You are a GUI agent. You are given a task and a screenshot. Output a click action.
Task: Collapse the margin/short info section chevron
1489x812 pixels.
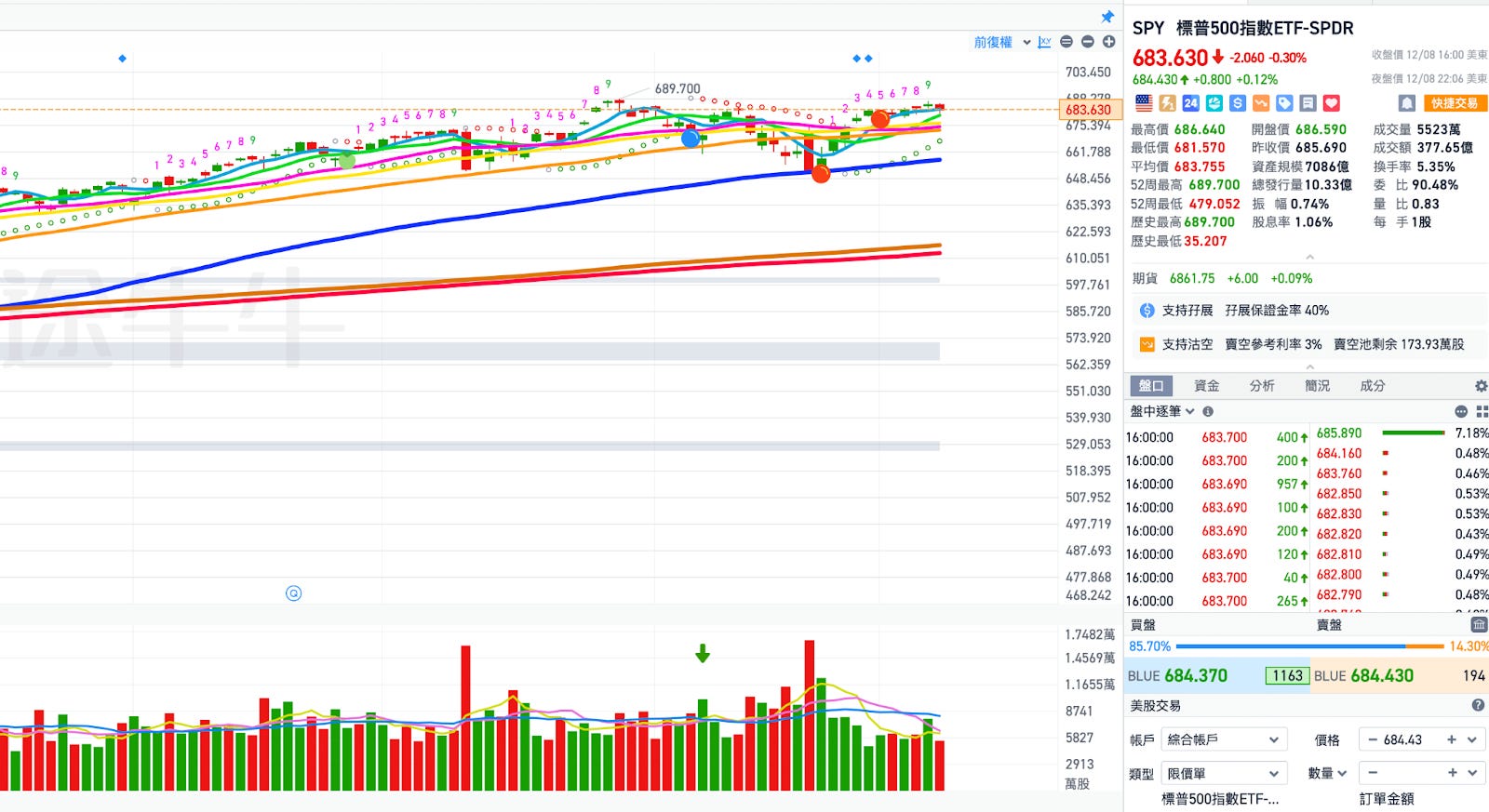pyautogui.click(x=1309, y=367)
